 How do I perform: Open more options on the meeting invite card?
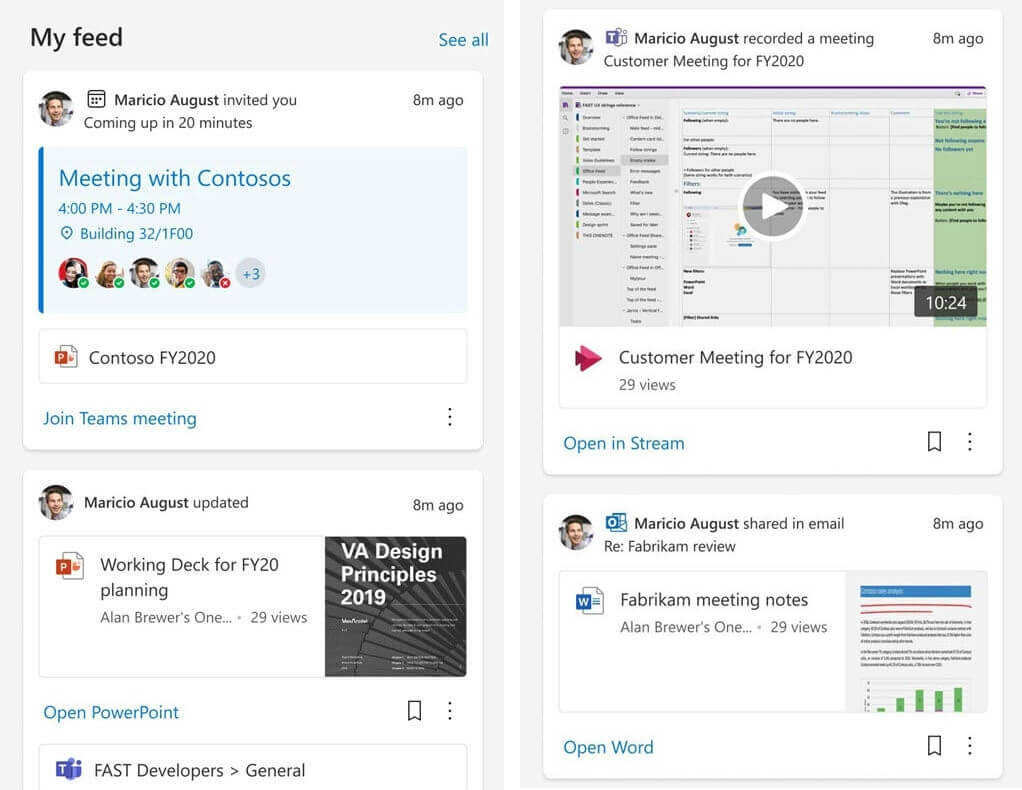click(x=450, y=417)
